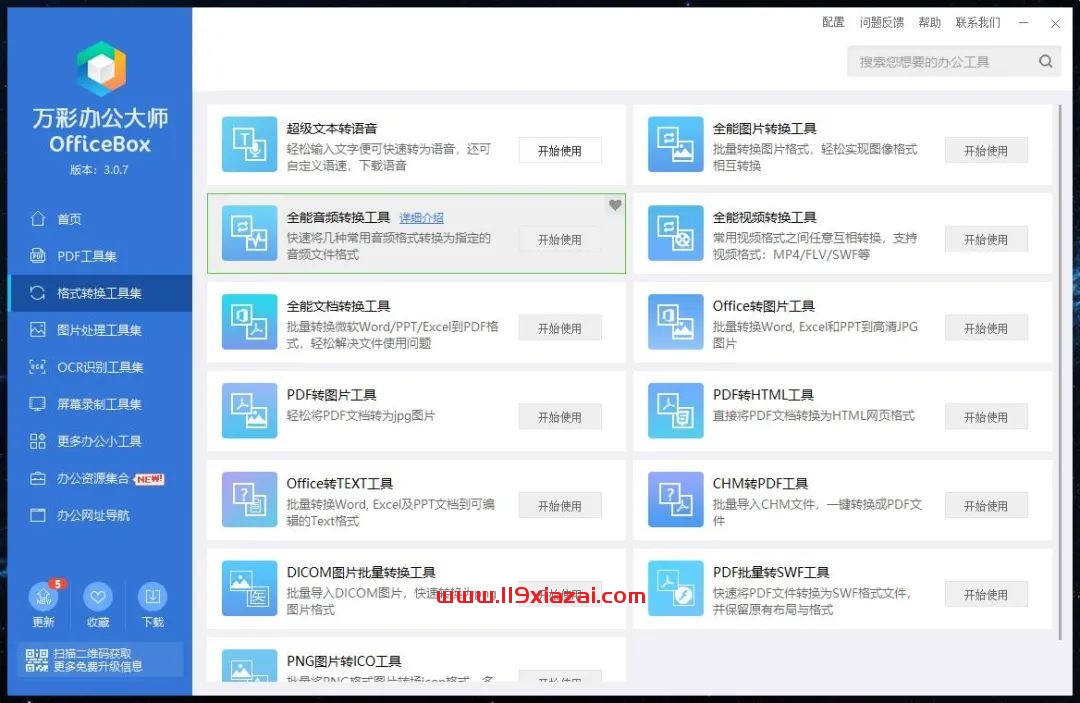
Task: Open PDF工具集 in sidebar
Action: coord(101,256)
